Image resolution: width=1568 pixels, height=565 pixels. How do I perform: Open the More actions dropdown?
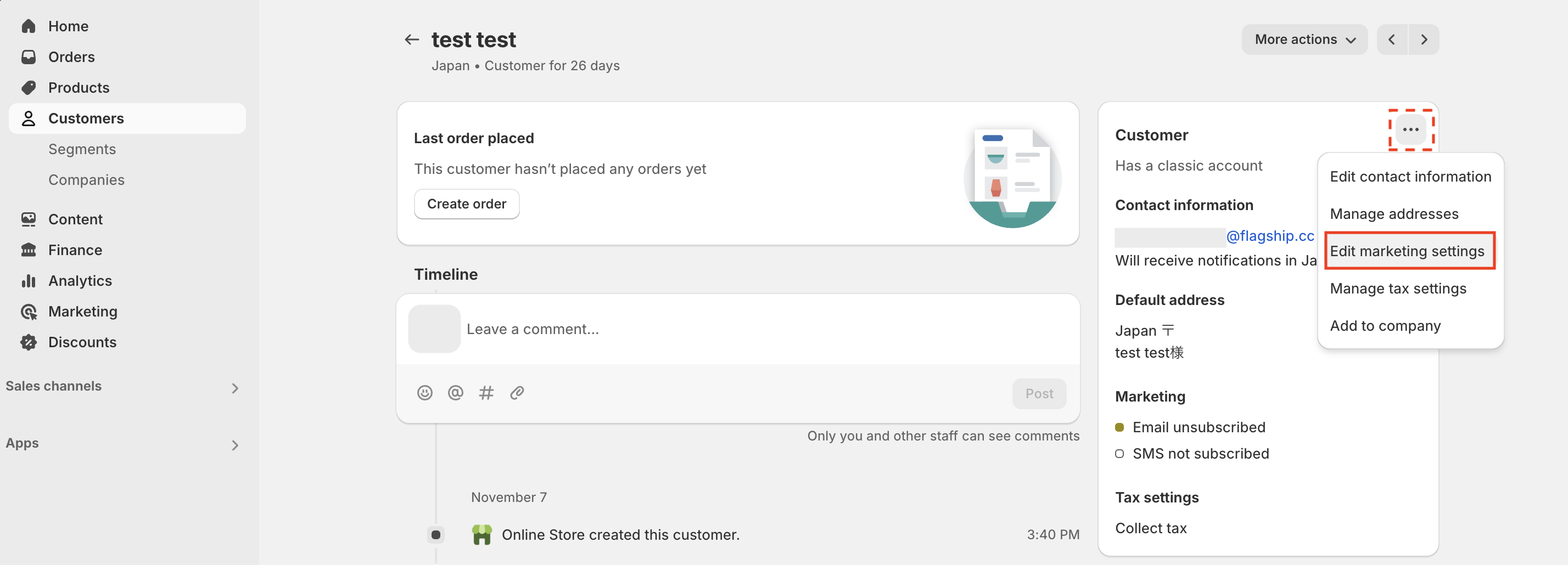pos(1304,39)
